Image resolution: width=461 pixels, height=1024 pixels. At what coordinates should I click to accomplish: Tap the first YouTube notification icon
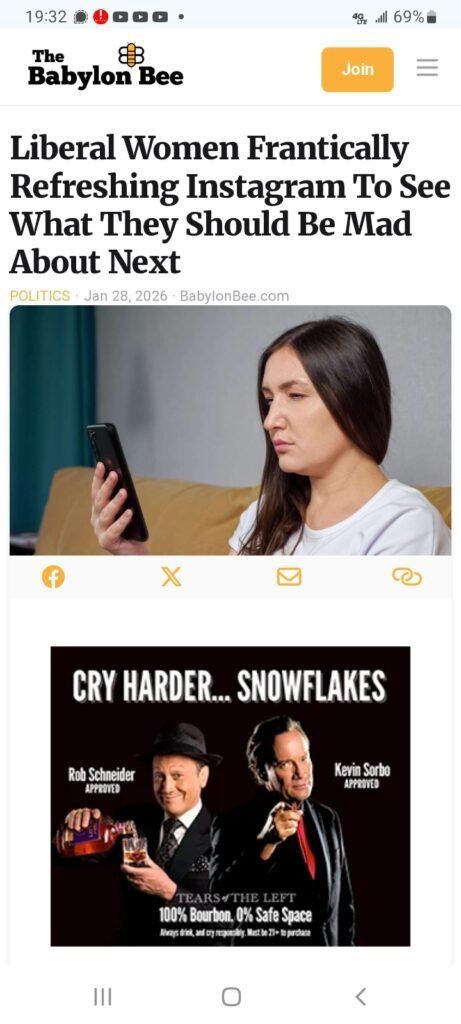coord(120,18)
